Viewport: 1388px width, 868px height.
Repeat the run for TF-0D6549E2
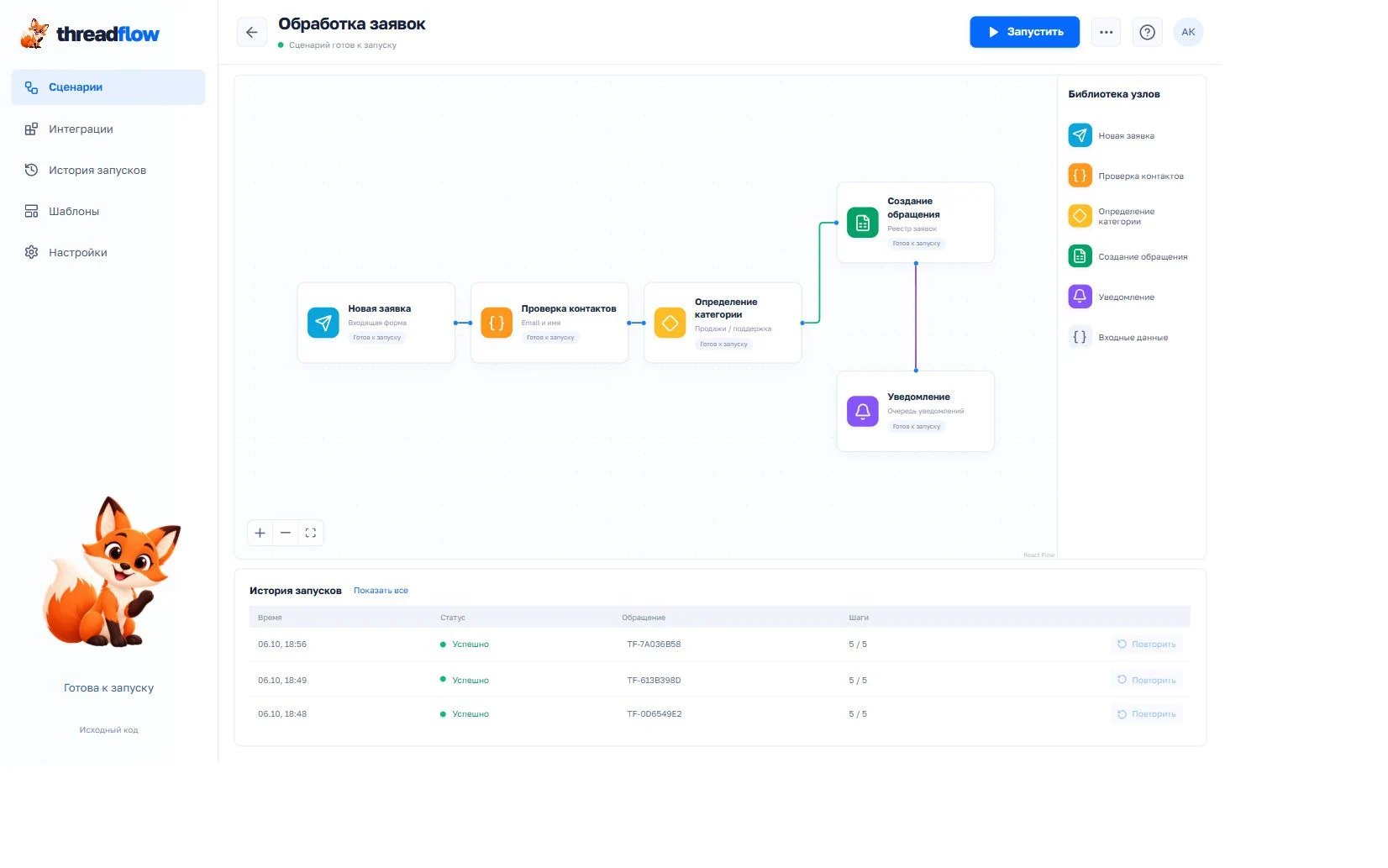click(x=1146, y=714)
